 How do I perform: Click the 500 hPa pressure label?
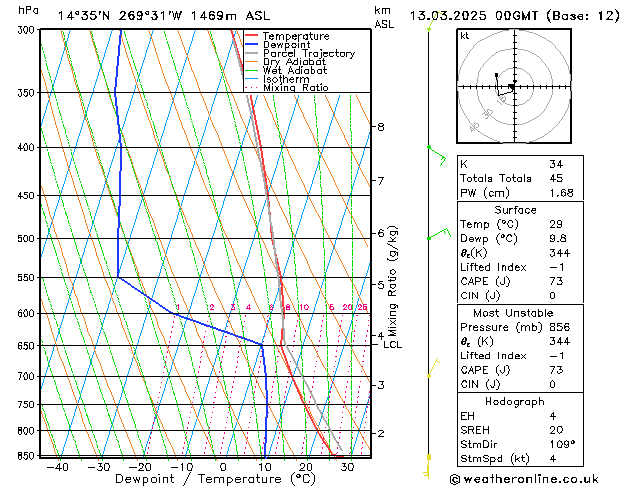(x=26, y=239)
